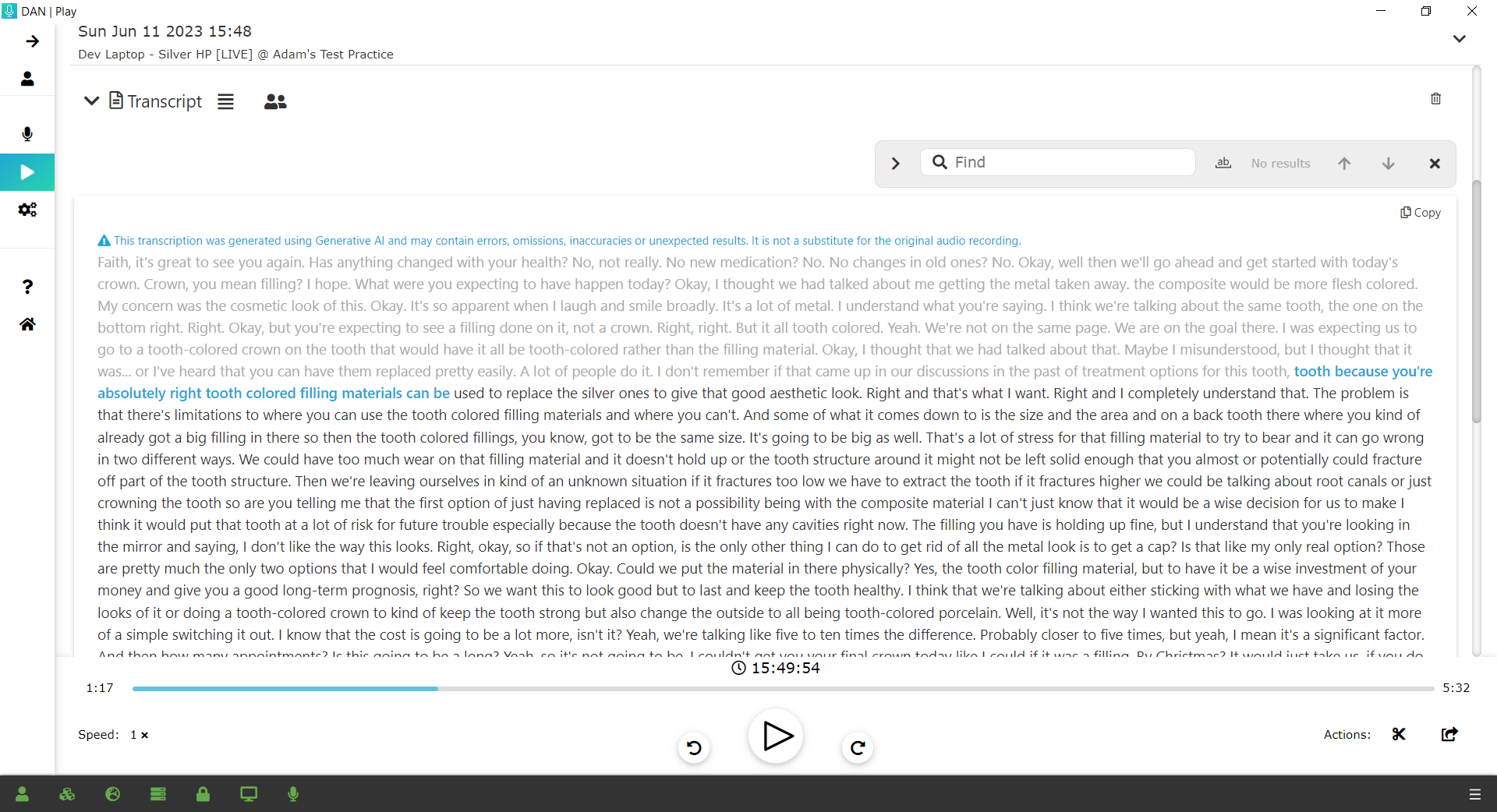Screen dimensions: 1497x812
Task: Toggle the lock icon in bottom bar
Action: point(203,794)
